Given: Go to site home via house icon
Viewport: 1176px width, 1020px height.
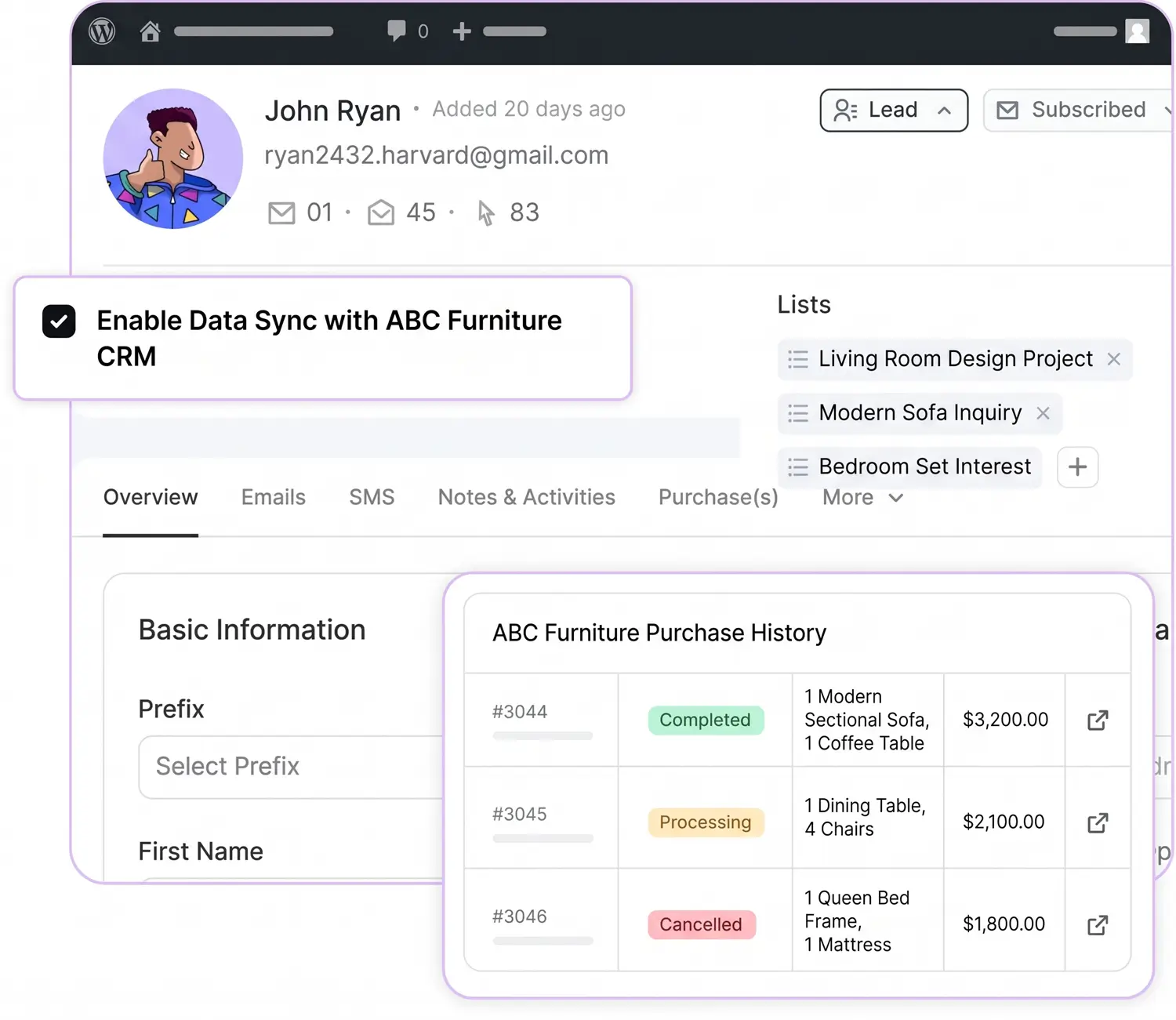Looking at the screenshot, I should 150,31.
